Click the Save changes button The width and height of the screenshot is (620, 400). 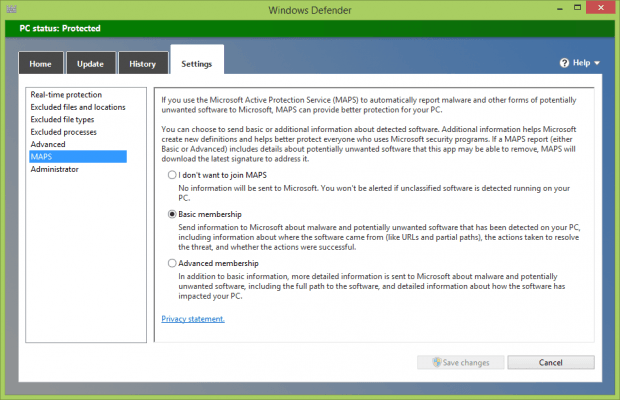click(x=461, y=362)
